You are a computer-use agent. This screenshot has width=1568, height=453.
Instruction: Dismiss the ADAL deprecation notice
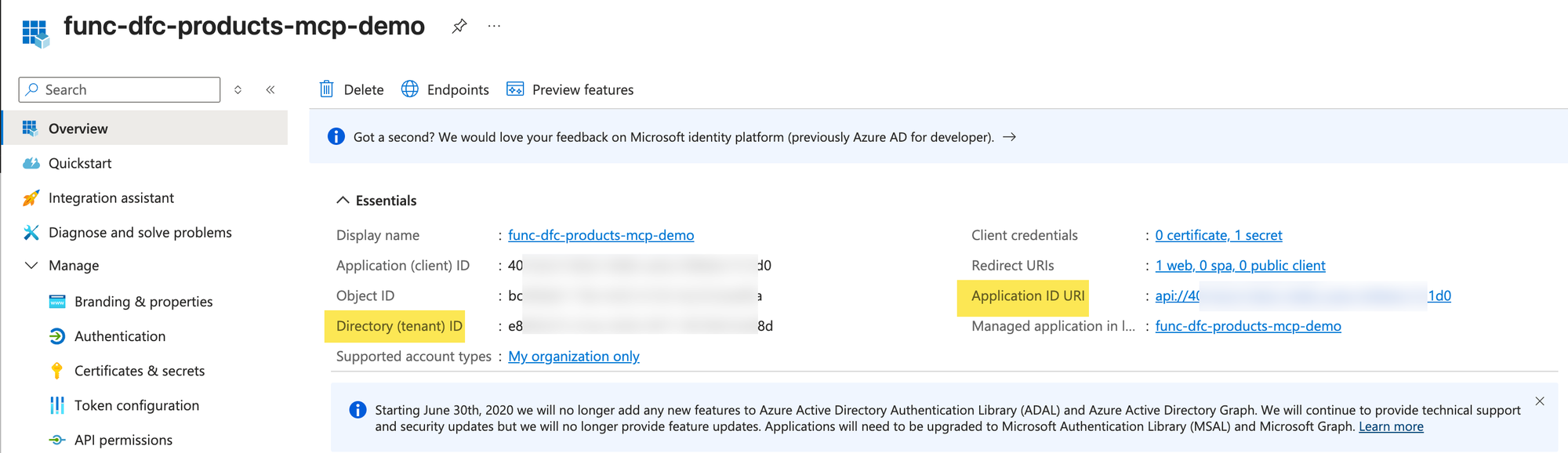tap(1540, 401)
